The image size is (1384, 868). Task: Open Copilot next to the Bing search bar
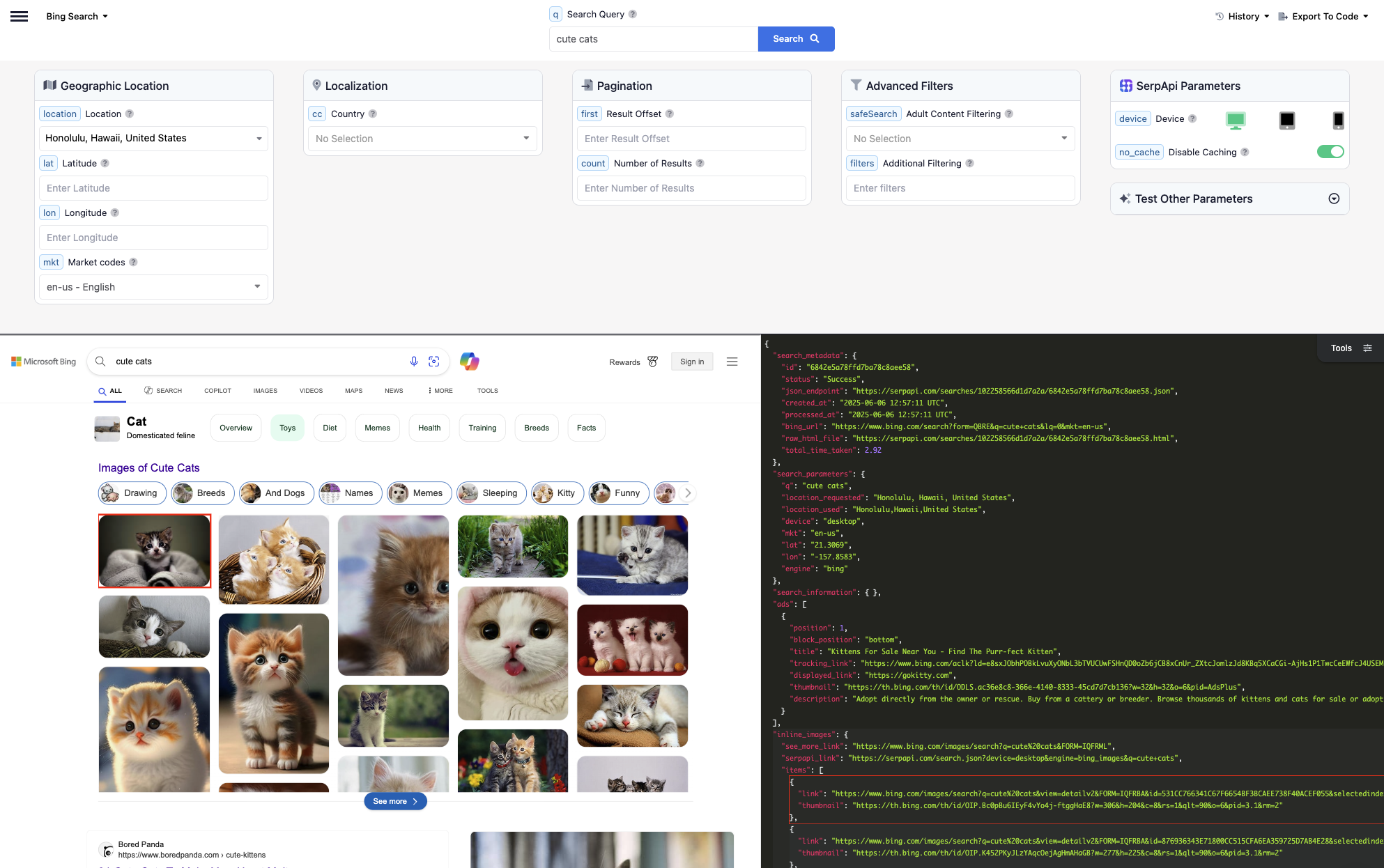point(470,362)
